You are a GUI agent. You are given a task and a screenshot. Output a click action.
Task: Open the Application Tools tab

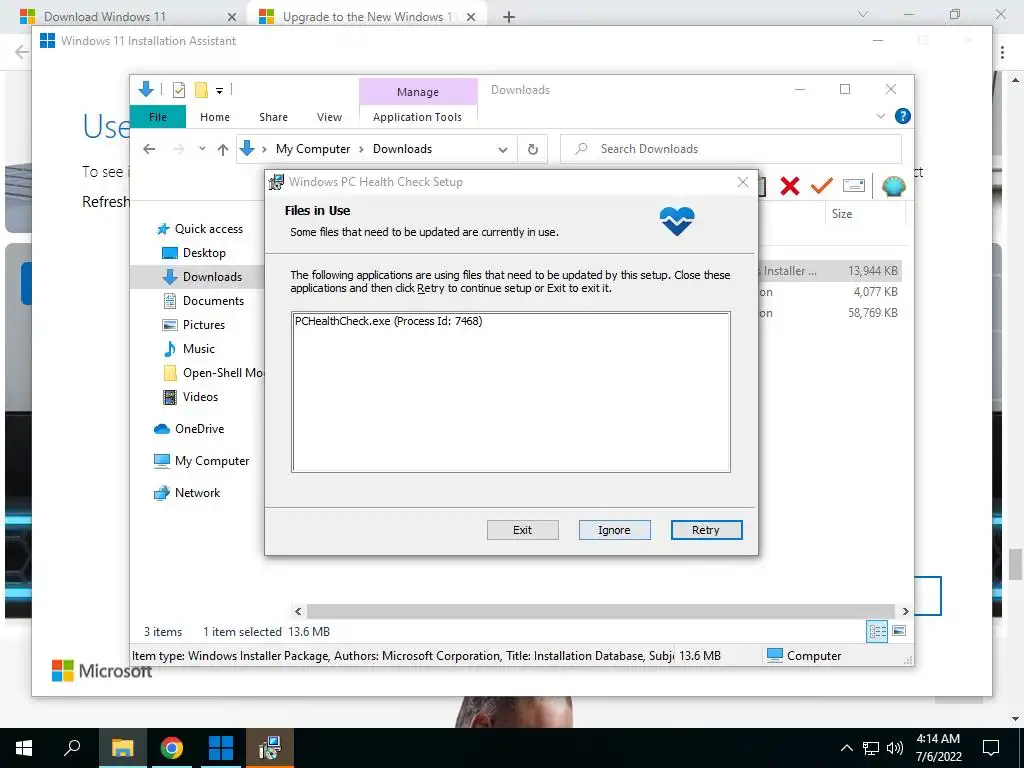[x=417, y=117]
